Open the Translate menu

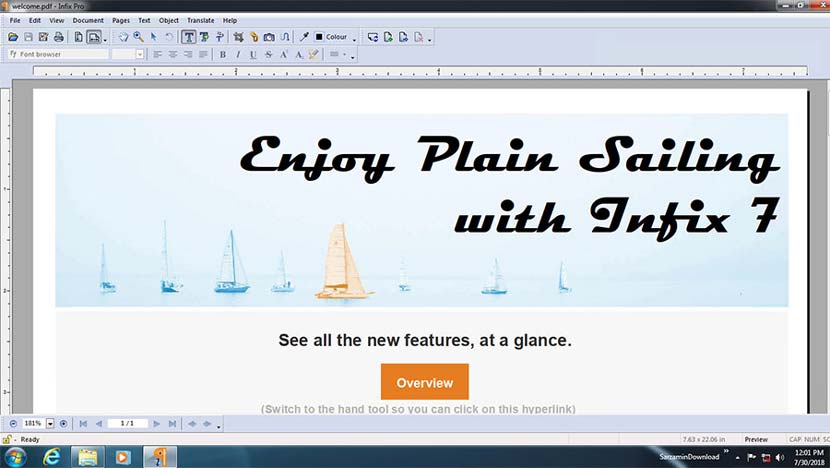click(201, 20)
